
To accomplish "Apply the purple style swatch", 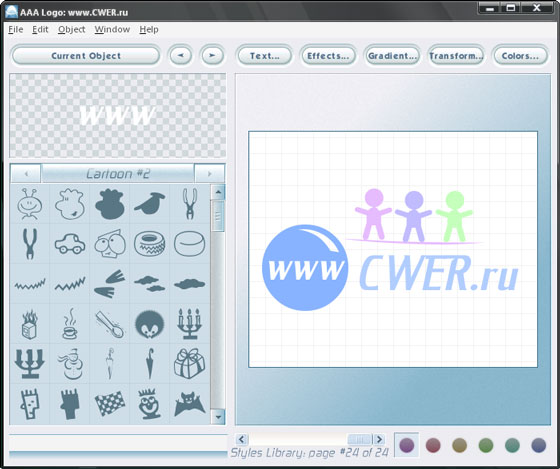I will [x=406, y=445].
